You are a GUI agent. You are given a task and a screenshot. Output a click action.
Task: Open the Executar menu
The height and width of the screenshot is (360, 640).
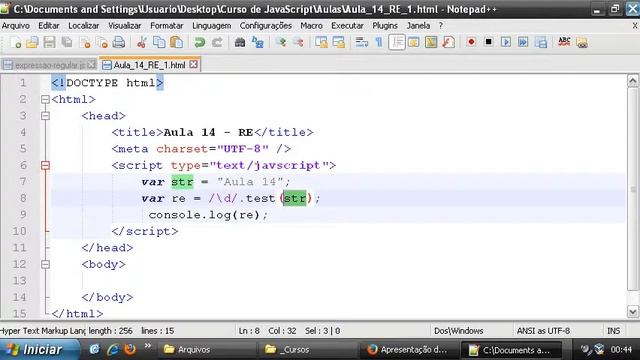click(347, 26)
